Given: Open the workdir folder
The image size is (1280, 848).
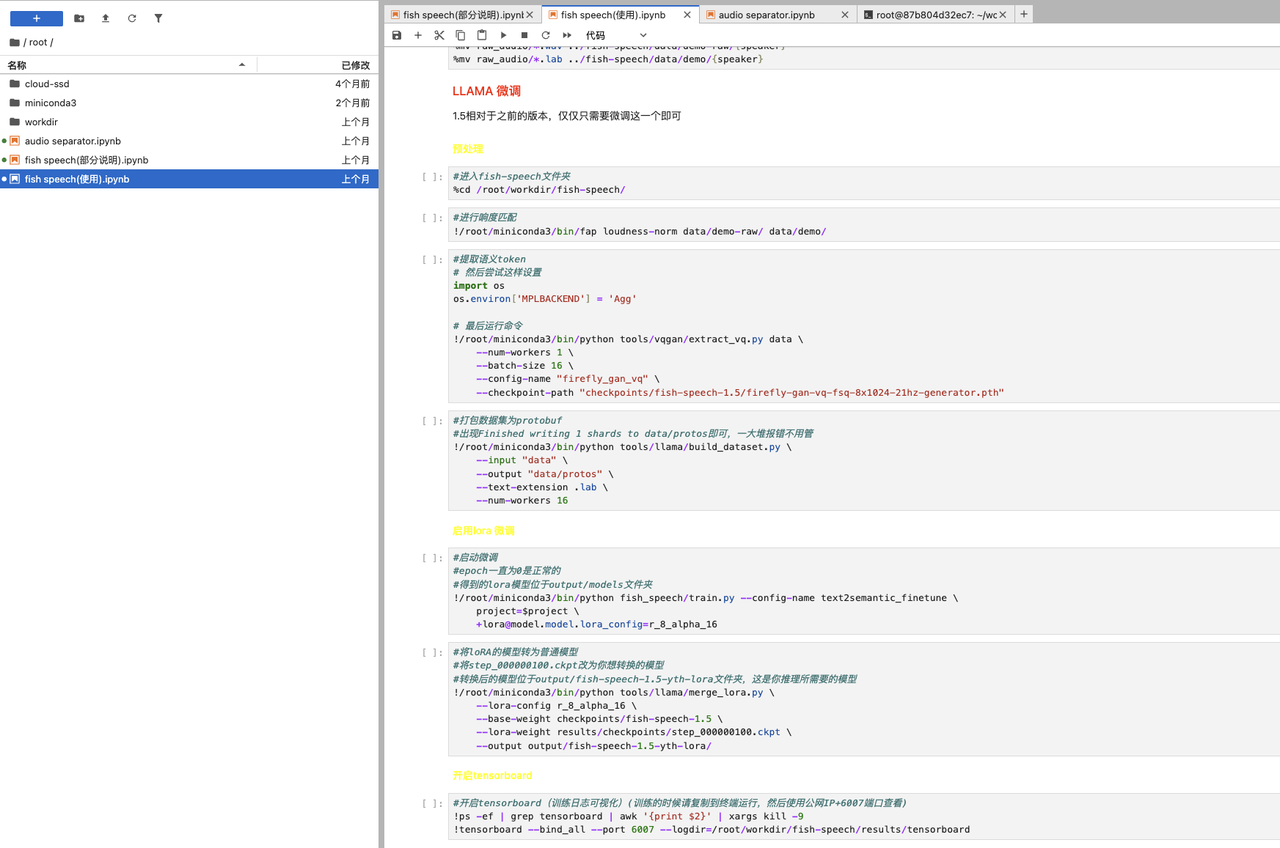Looking at the screenshot, I should coord(189,122).
